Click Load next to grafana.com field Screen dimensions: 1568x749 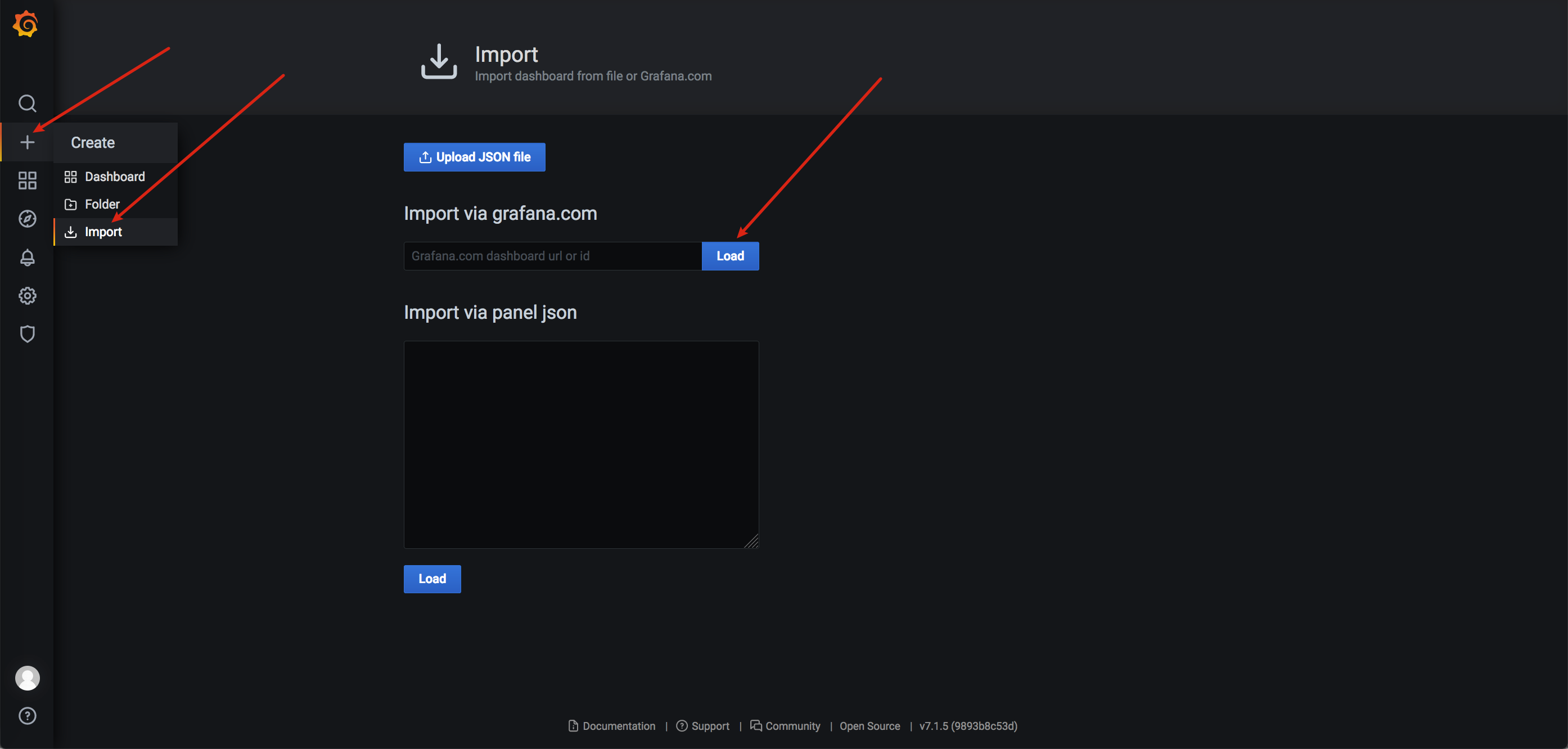point(730,256)
